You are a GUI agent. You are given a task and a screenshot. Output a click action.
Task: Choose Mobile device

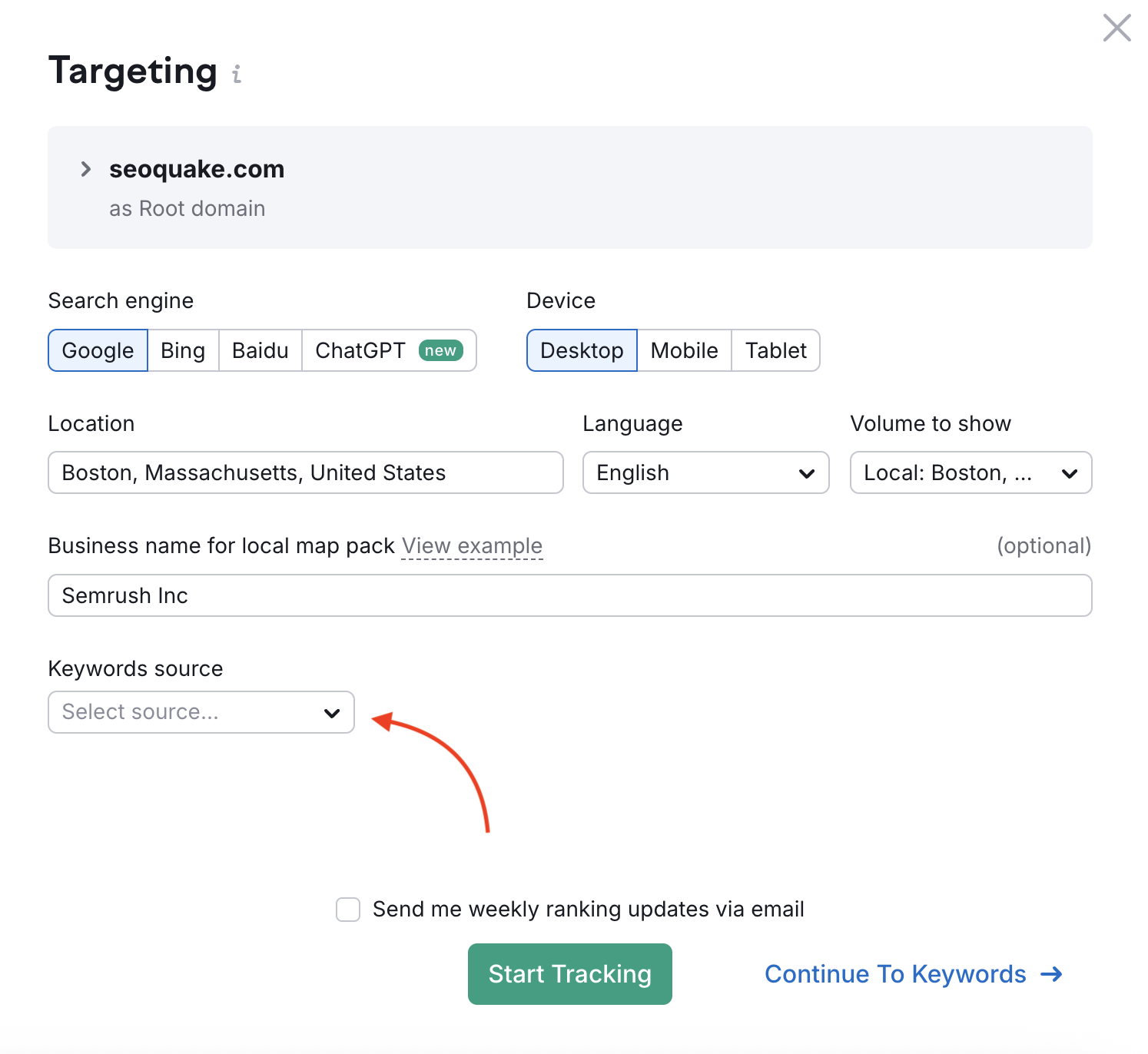(684, 350)
